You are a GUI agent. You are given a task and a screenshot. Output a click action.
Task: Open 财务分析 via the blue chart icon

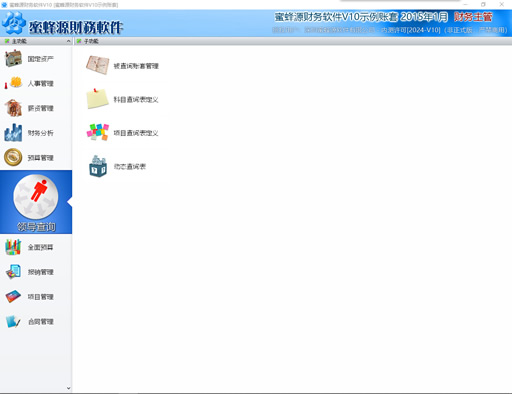pyautogui.click(x=13, y=133)
